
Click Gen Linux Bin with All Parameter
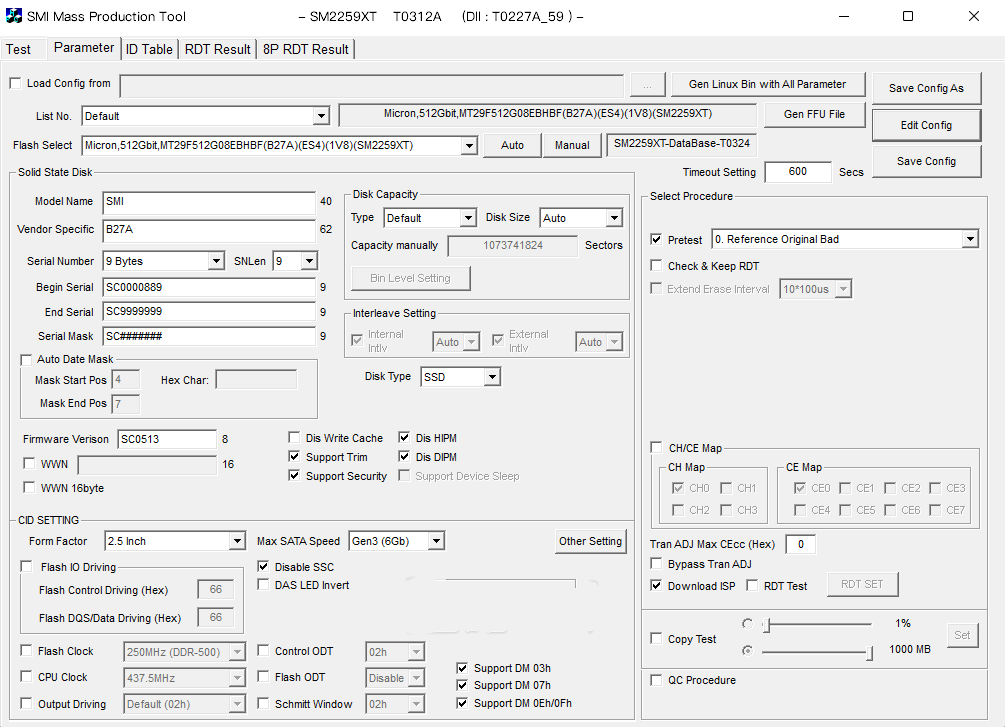(767, 84)
